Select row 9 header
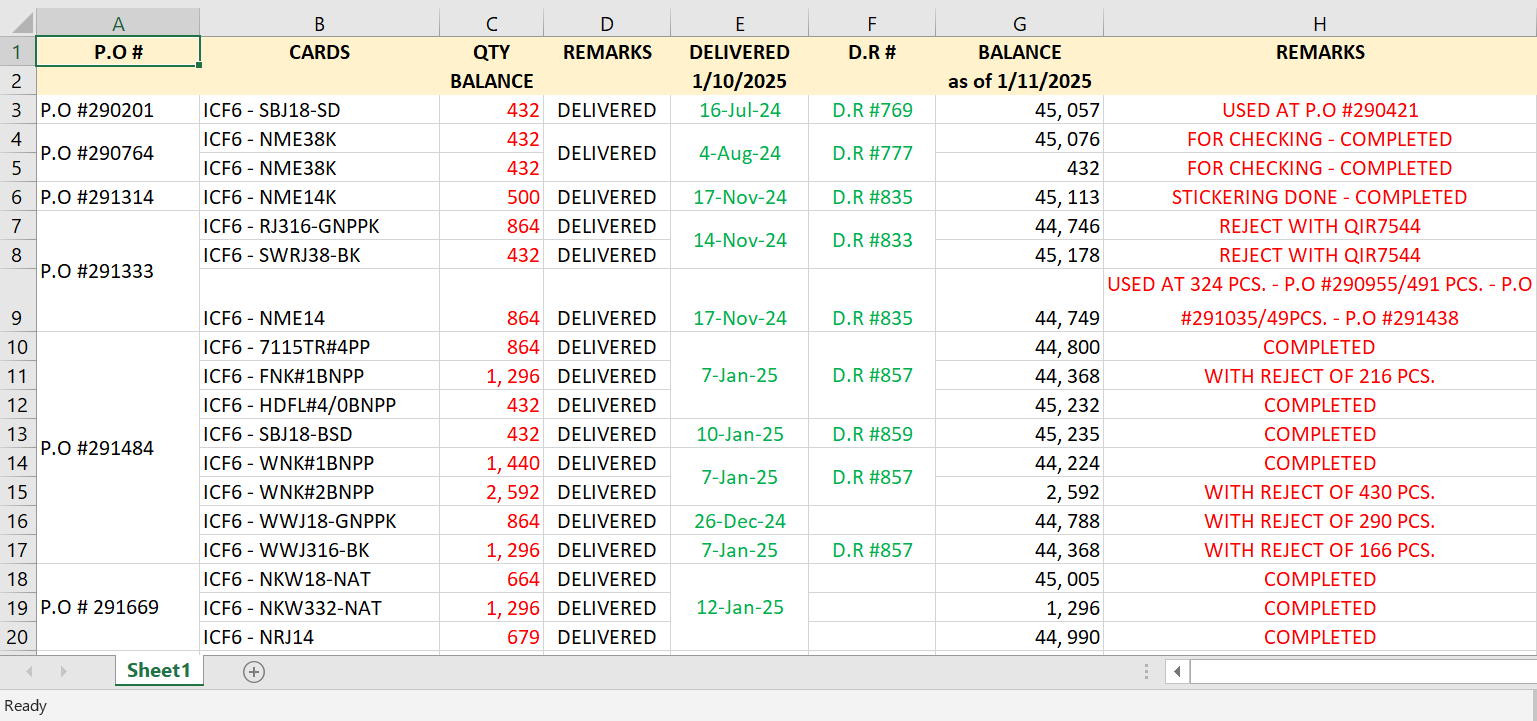Image resolution: width=1537 pixels, height=721 pixels. [x=18, y=300]
